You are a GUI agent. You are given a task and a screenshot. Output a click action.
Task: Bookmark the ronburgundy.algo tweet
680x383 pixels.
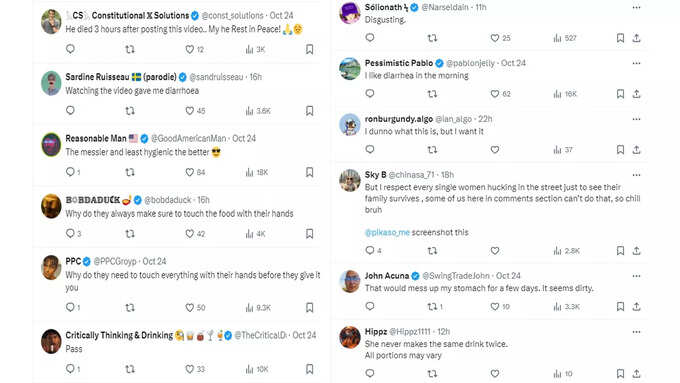point(620,150)
